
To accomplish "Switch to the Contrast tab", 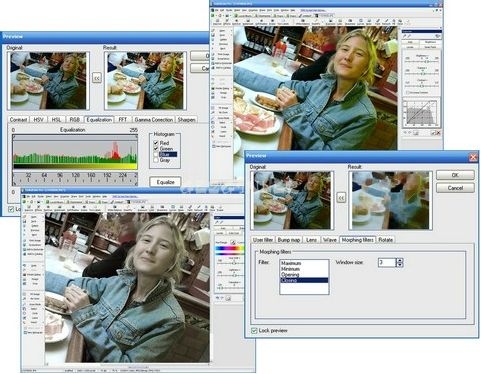I will (x=18, y=119).
